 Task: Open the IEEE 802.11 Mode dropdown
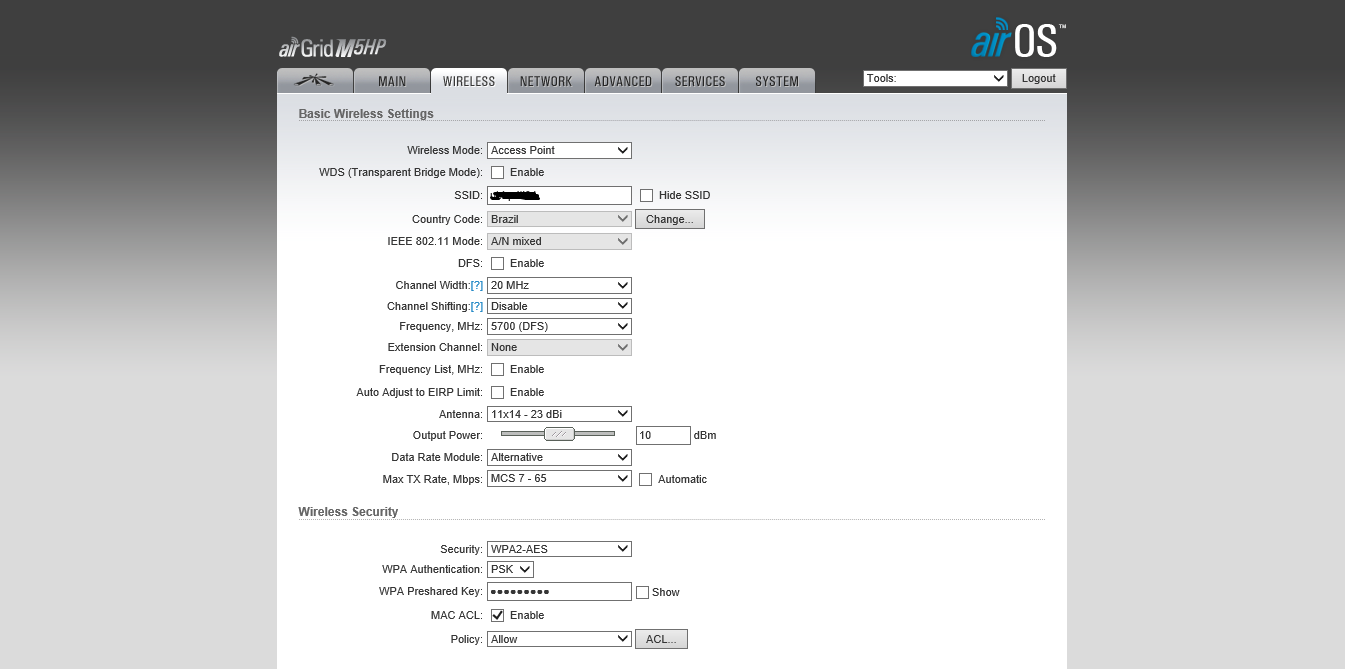559,241
